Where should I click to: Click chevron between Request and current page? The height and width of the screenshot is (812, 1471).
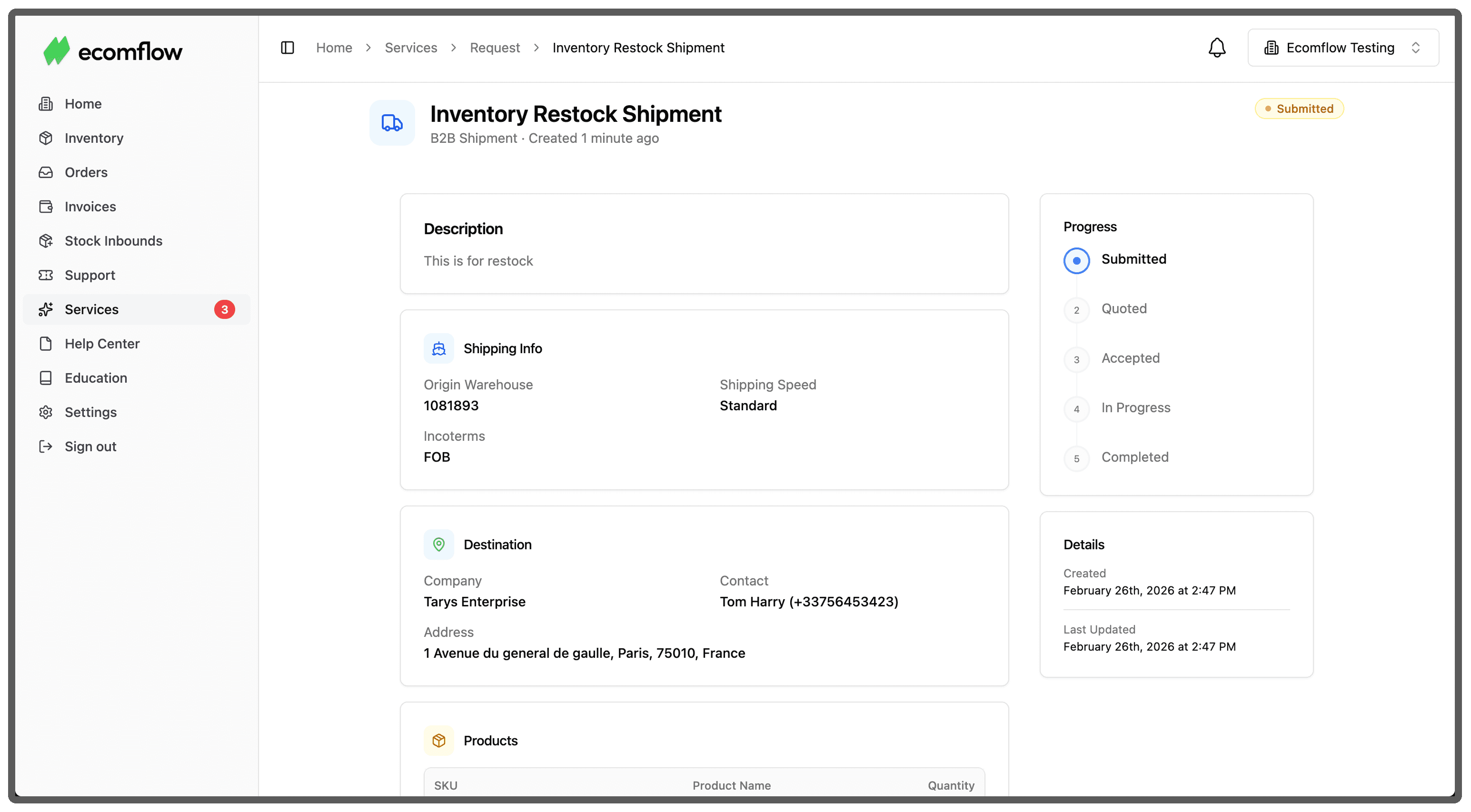(536, 48)
